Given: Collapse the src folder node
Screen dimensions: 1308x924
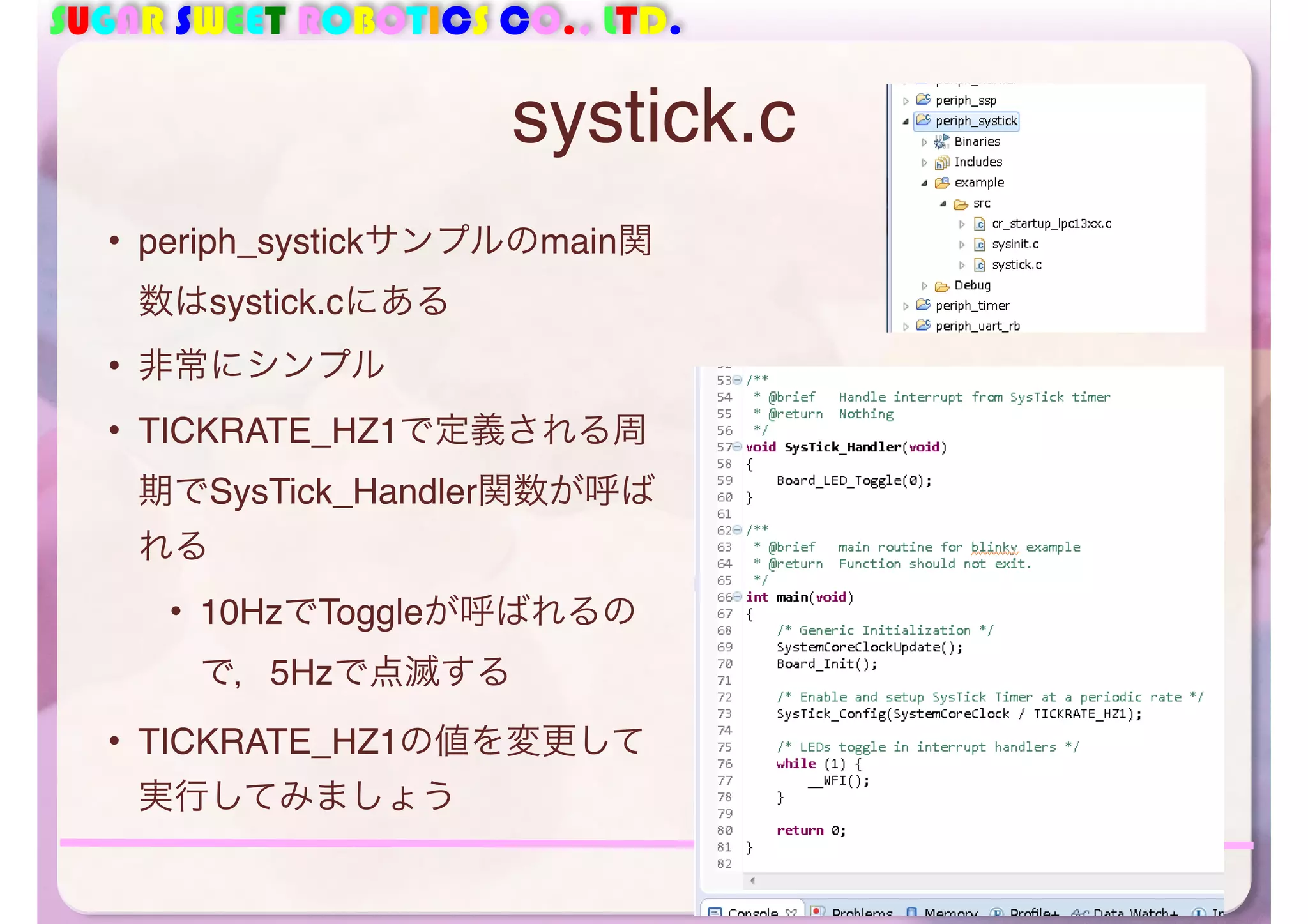Looking at the screenshot, I should 943,203.
